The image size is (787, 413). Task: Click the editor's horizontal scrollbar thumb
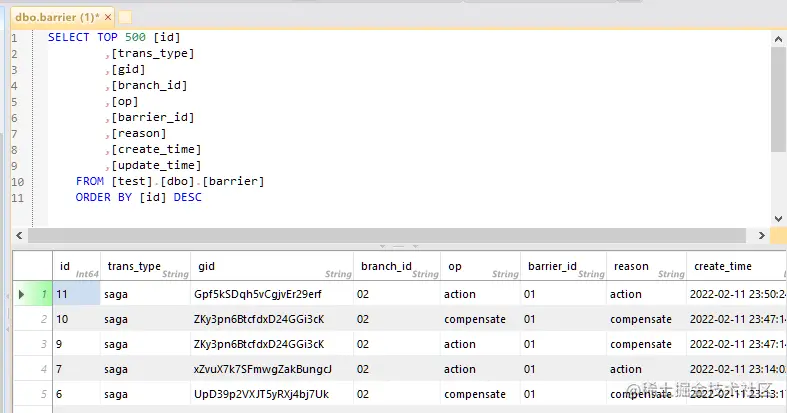(387, 235)
